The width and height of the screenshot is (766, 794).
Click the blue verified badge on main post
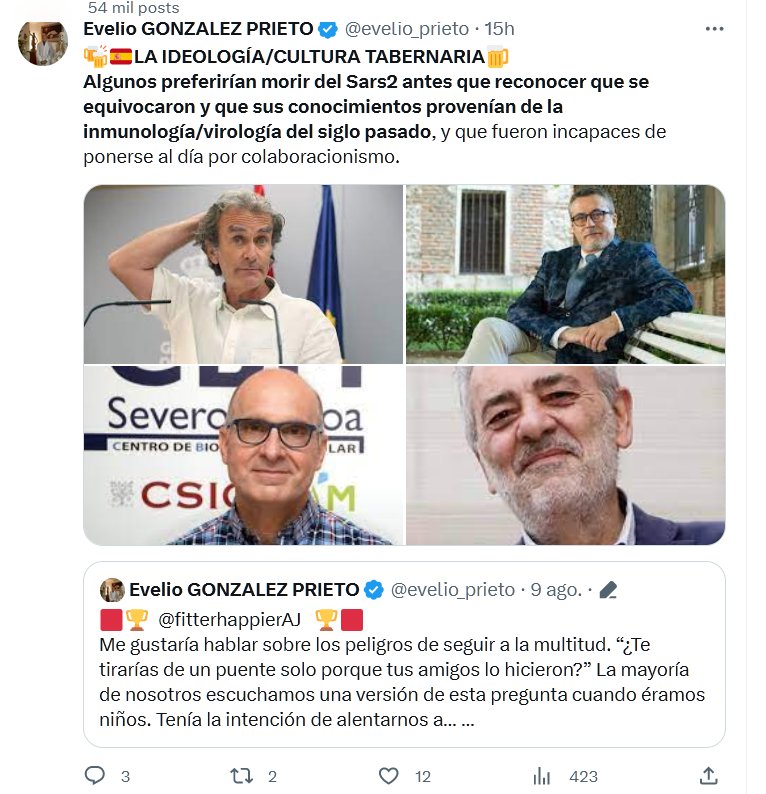pos(328,29)
